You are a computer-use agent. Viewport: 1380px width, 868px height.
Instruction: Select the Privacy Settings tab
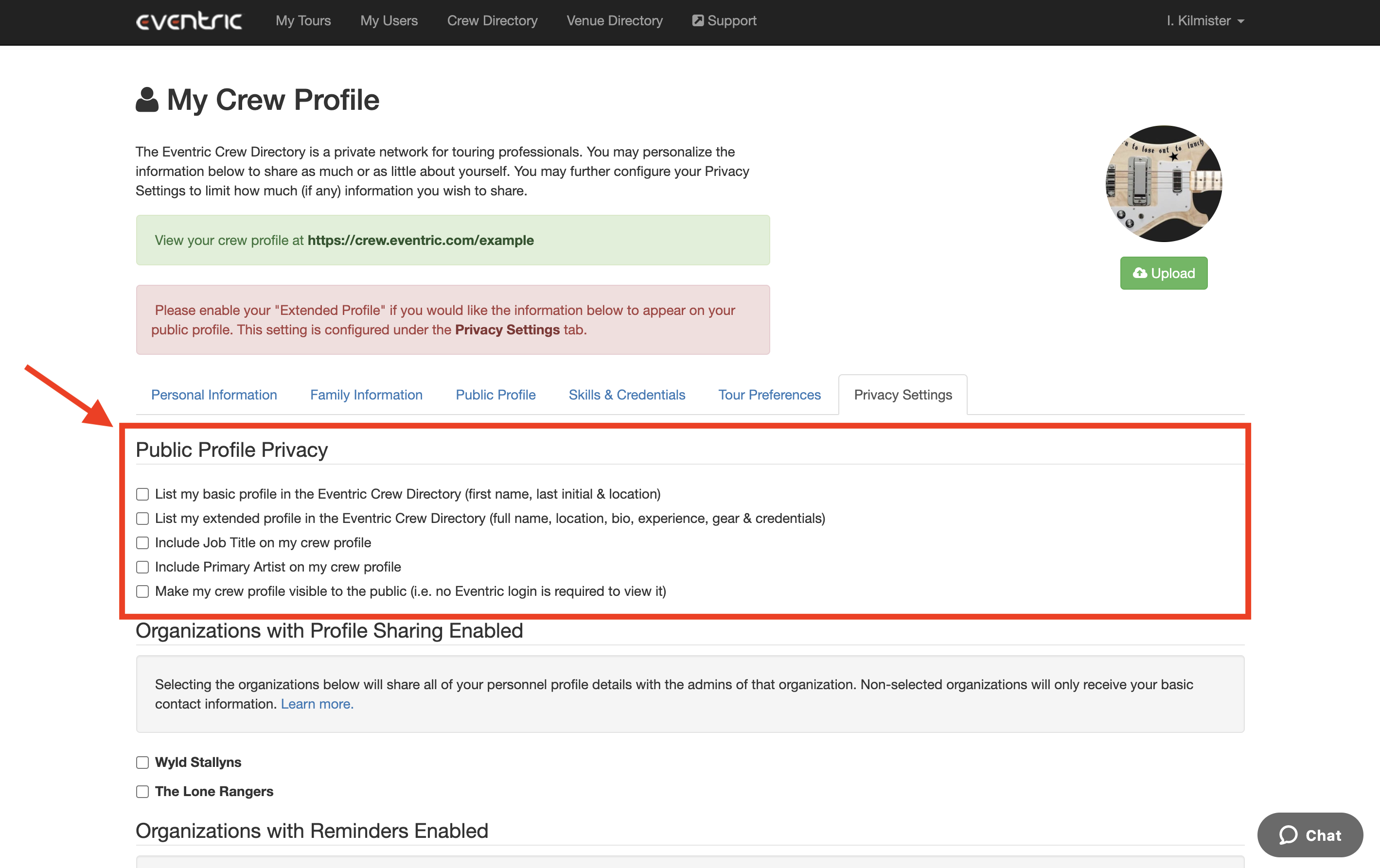903,395
